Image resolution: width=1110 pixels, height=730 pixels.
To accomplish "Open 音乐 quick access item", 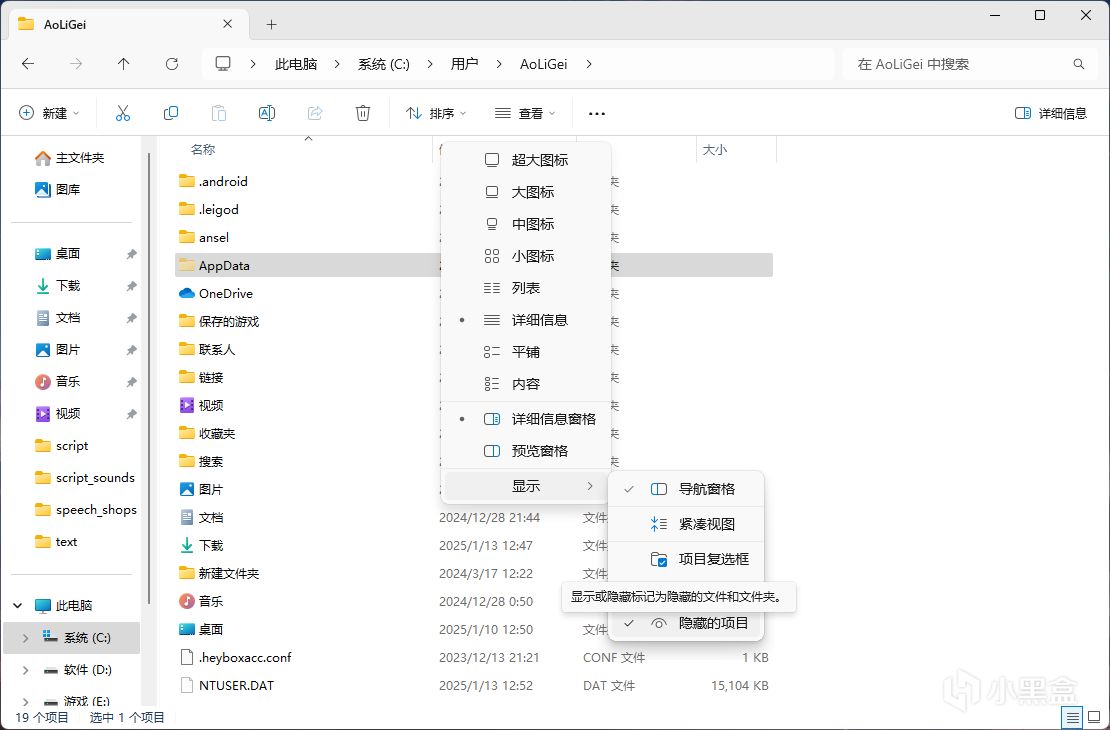I will click(57, 382).
